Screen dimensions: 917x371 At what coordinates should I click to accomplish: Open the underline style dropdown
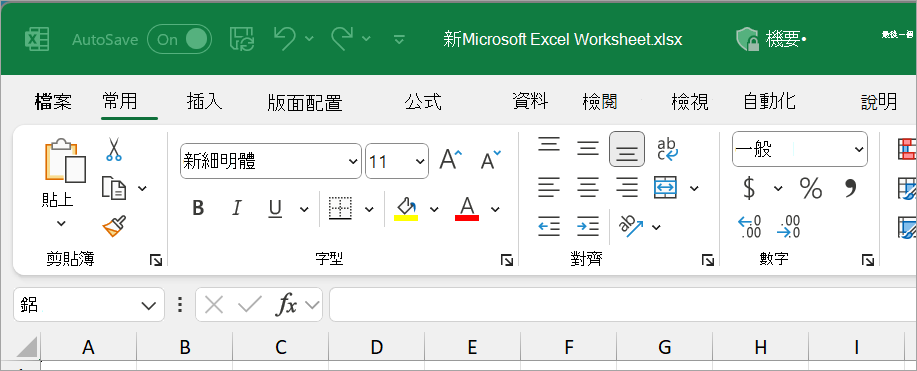pos(304,209)
